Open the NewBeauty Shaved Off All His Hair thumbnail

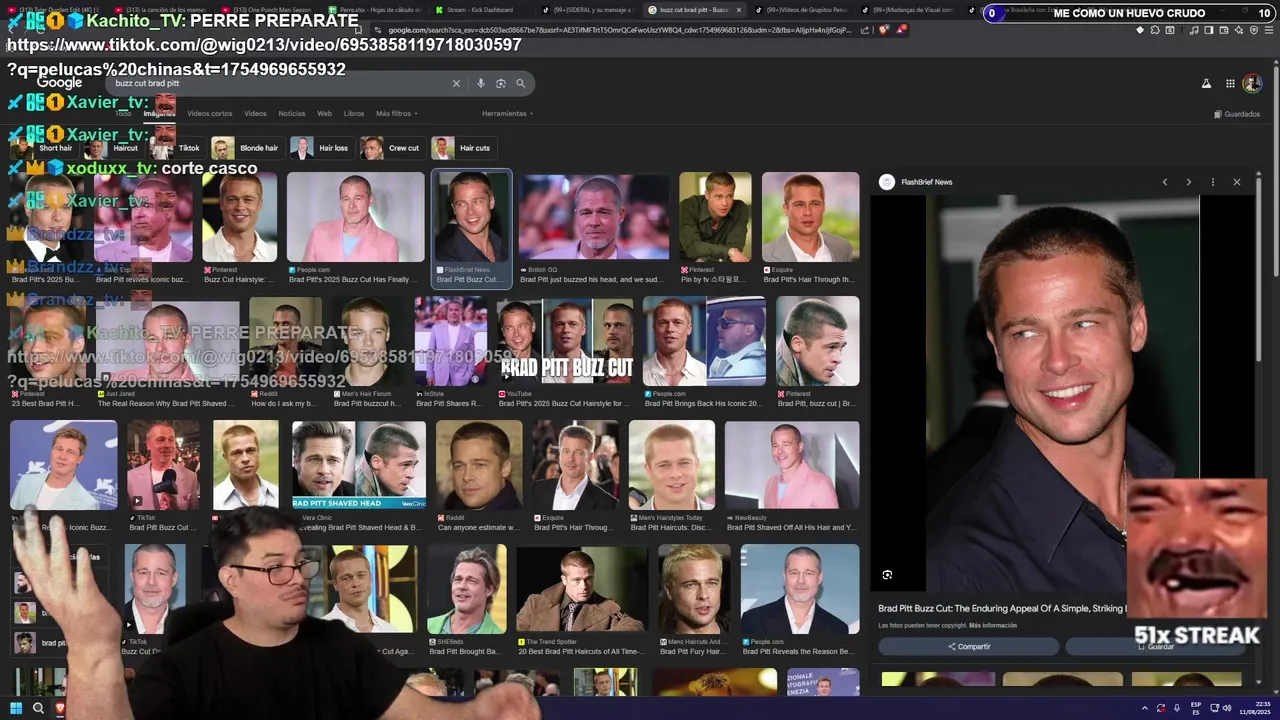pos(792,465)
